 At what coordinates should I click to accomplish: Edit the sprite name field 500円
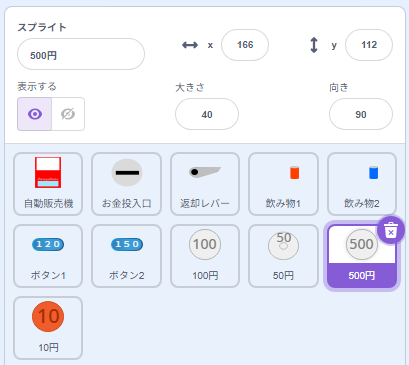coord(81,54)
